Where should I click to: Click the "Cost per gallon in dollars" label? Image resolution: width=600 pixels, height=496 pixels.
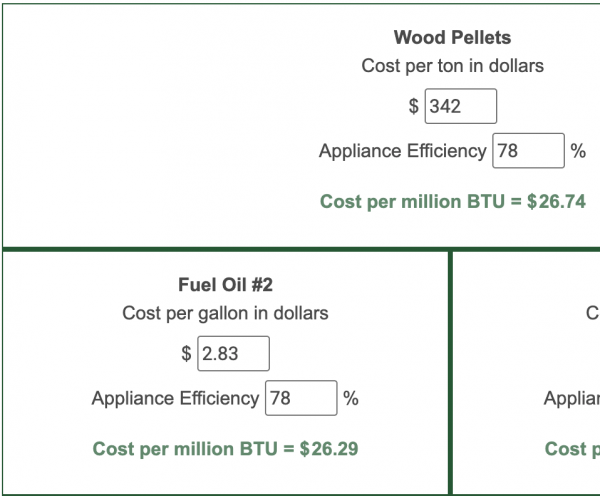click(225, 313)
